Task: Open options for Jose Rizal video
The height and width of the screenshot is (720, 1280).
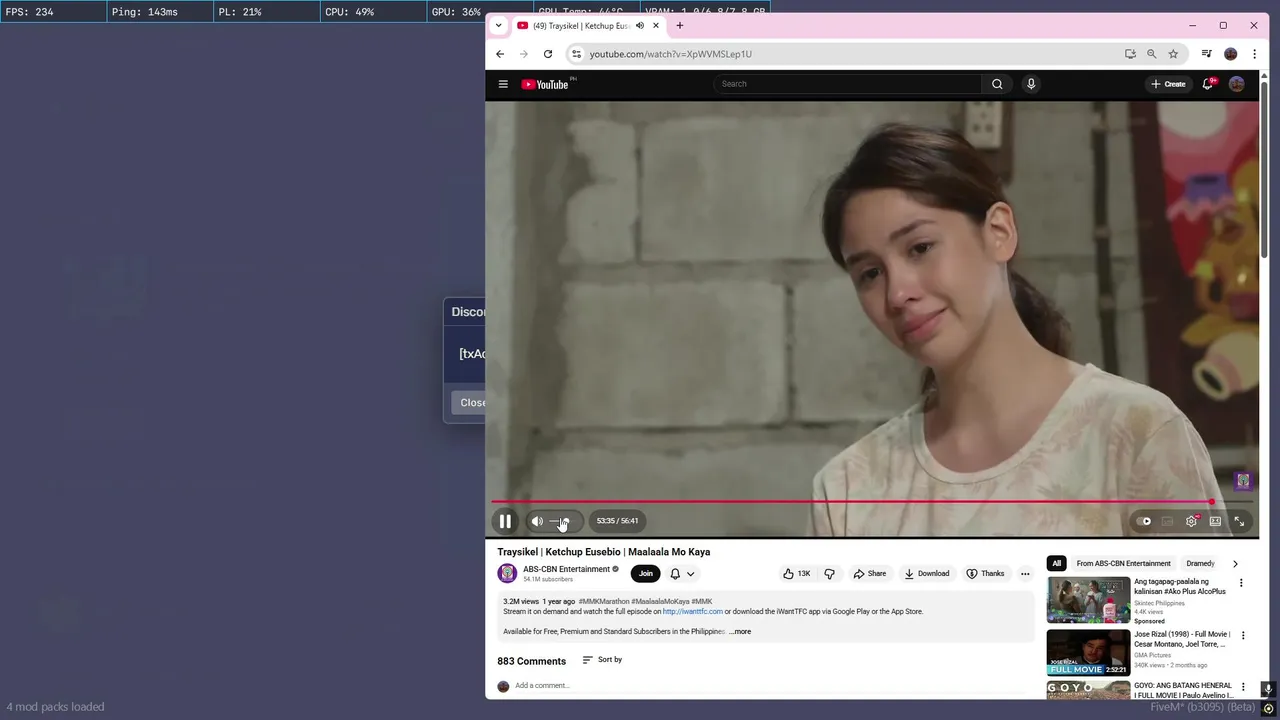Action: pyautogui.click(x=1243, y=636)
